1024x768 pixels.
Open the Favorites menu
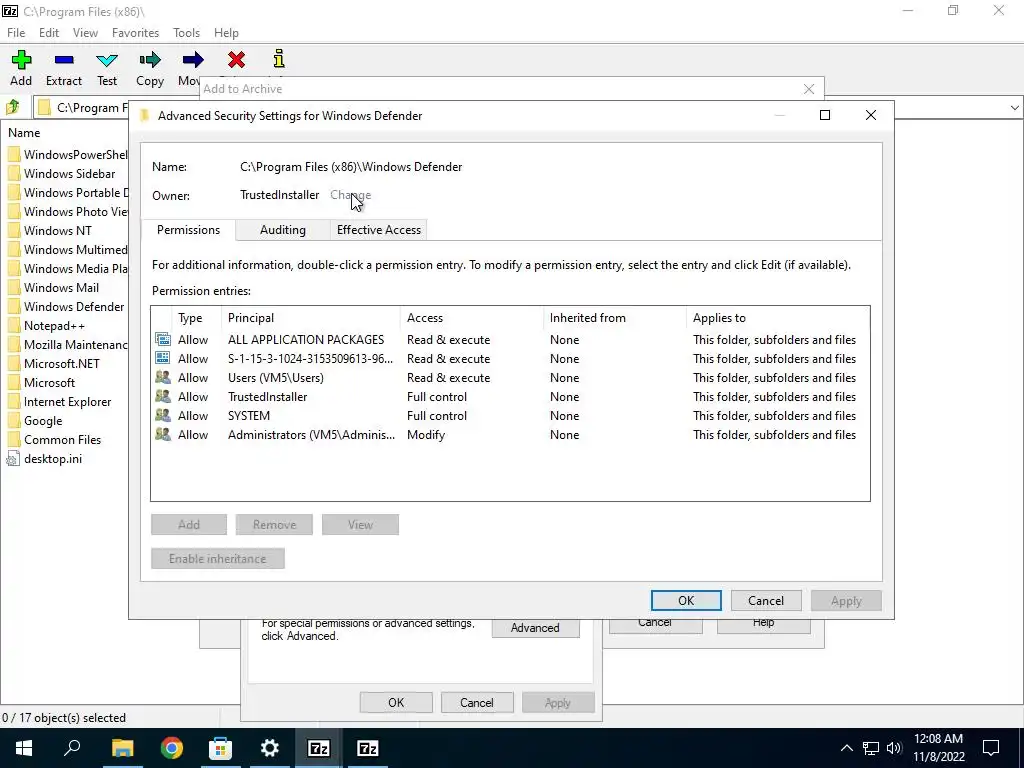(x=135, y=33)
